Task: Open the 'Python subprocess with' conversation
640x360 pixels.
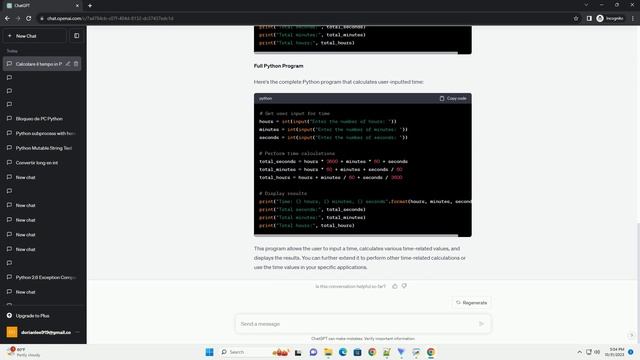Action: (x=42, y=133)
